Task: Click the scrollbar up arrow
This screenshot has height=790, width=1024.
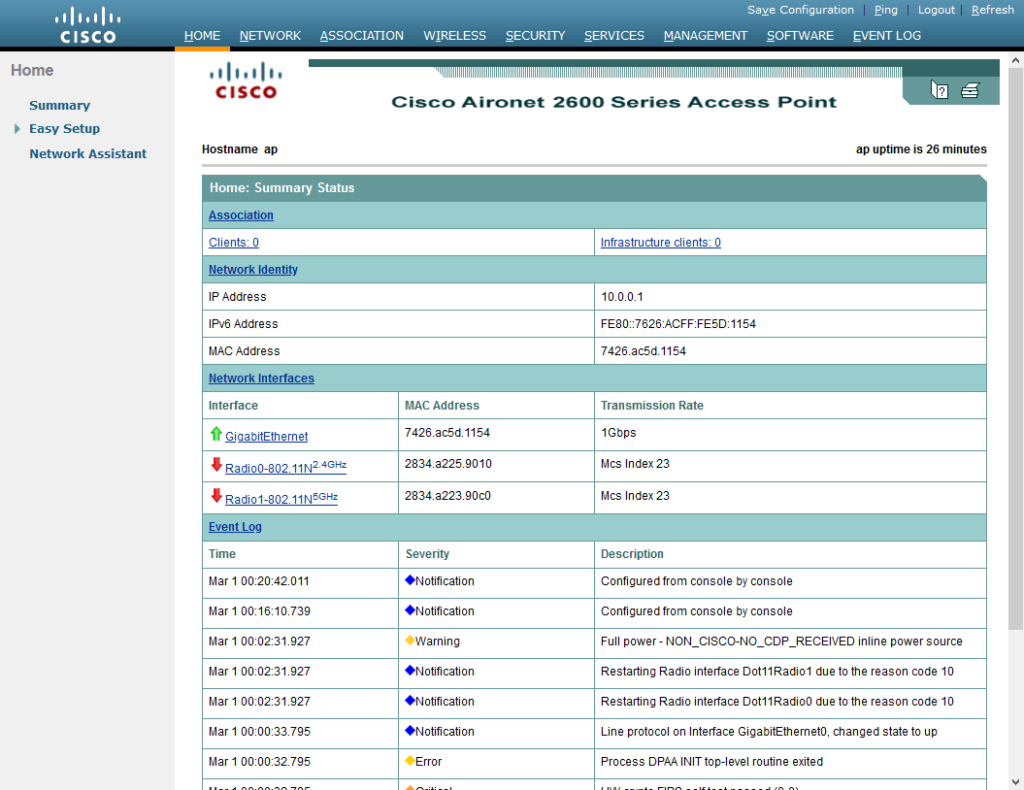Action: tap(1015, 60)
